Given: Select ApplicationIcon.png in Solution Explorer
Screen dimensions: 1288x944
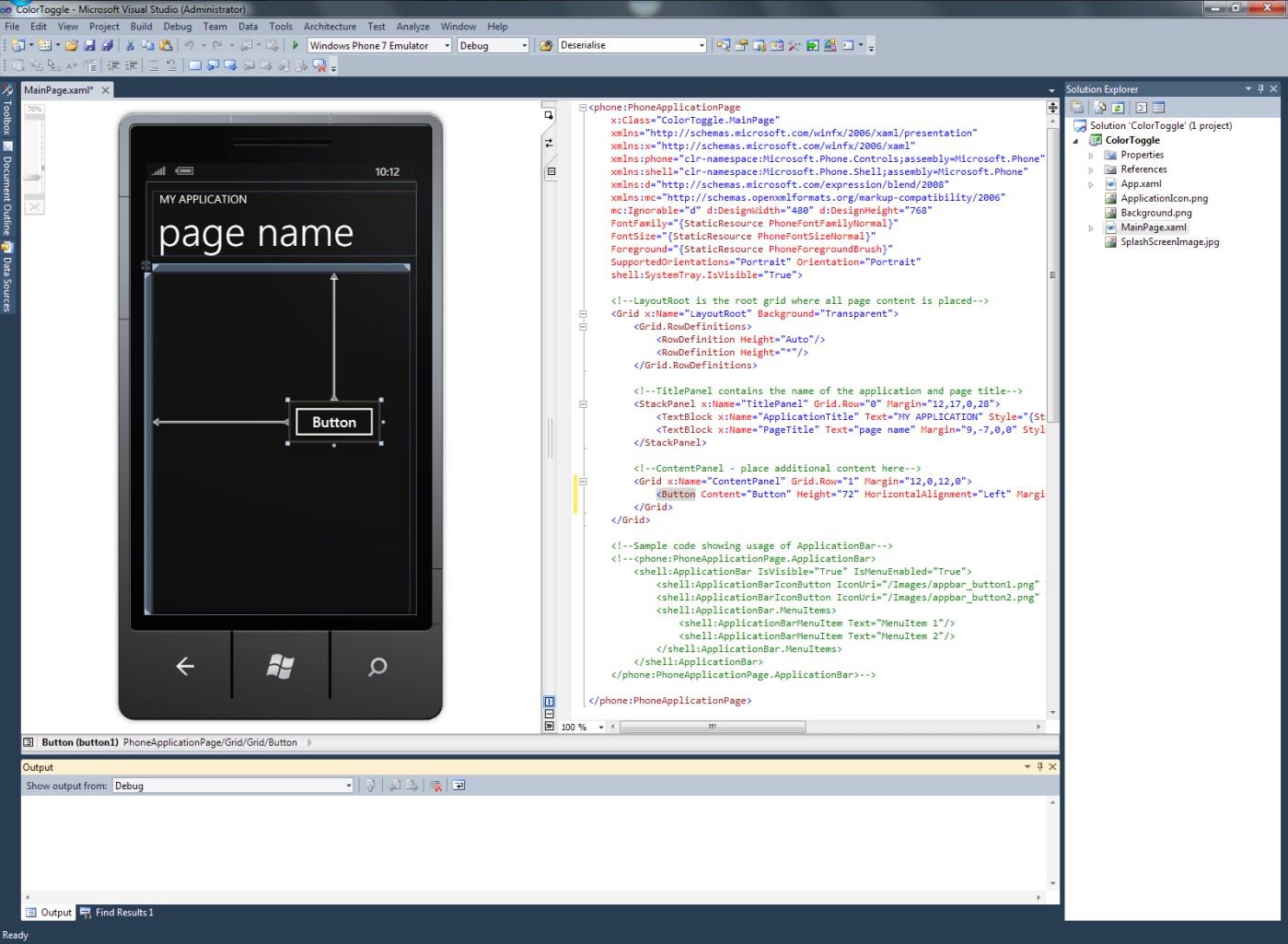Looking at the screenshot, I should click(x=1164, y=199).
